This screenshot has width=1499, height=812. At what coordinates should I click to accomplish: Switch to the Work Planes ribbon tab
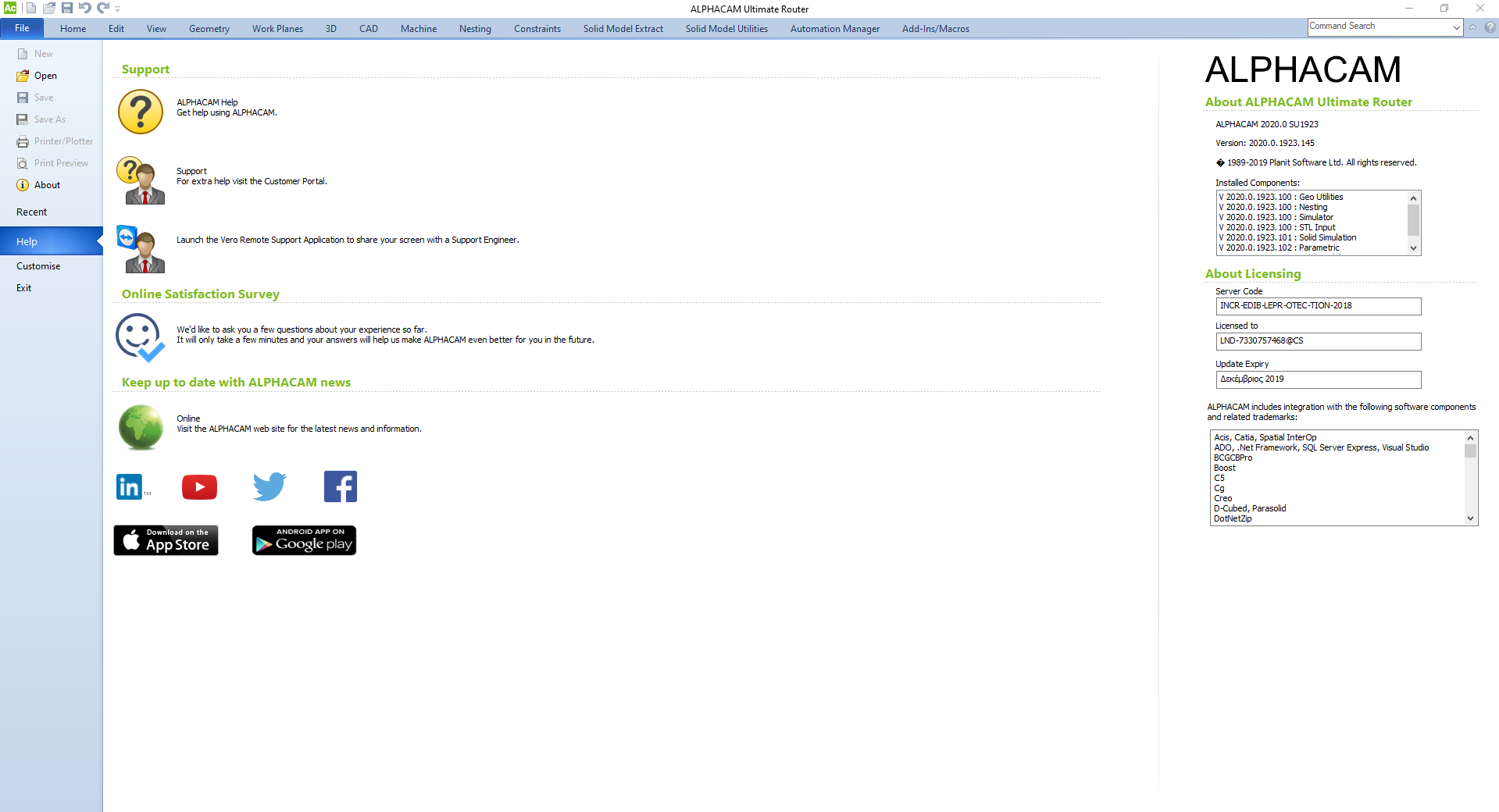277,29
